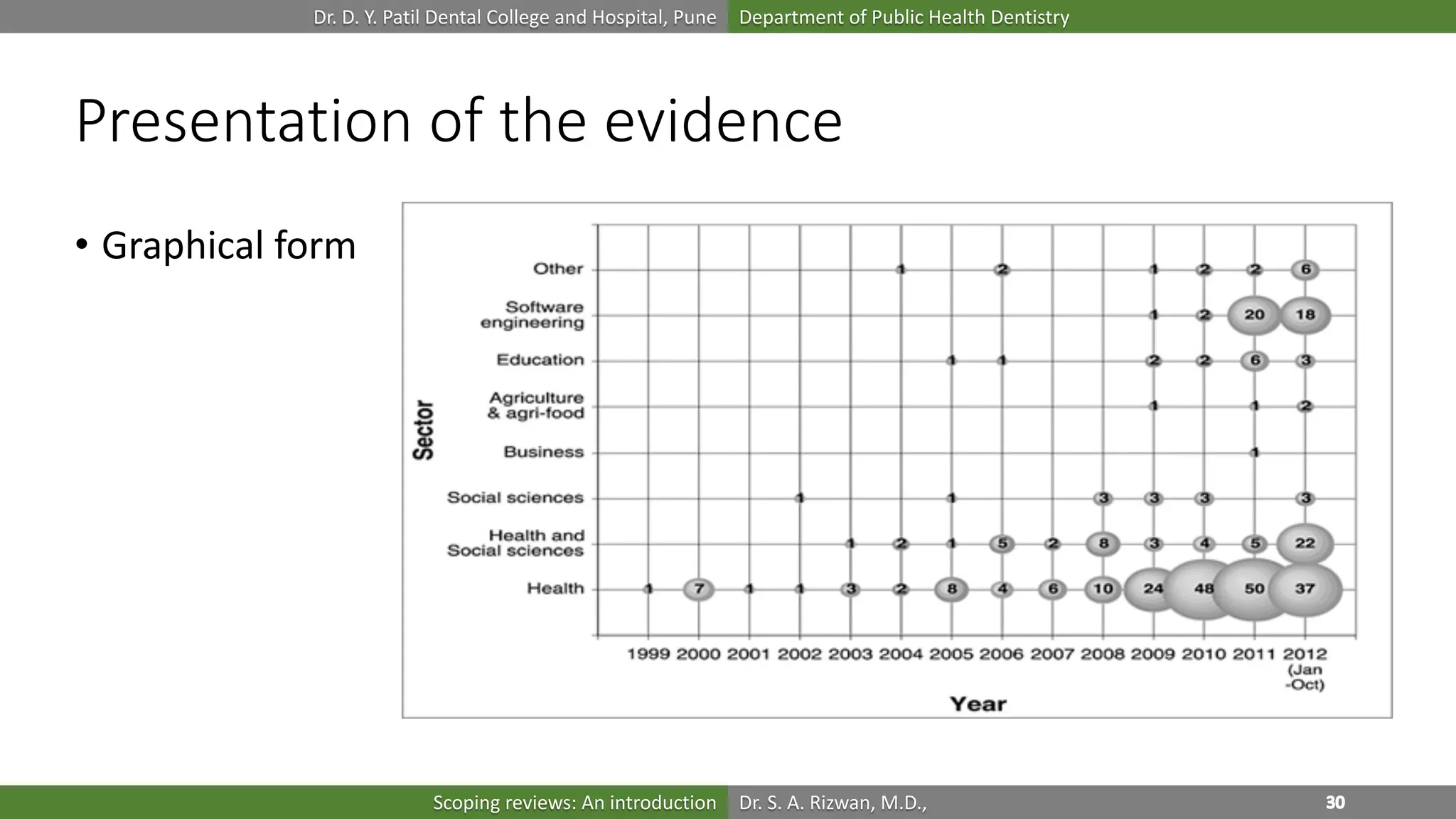Click the Health bubble labeled 10

click(1103, 589)
